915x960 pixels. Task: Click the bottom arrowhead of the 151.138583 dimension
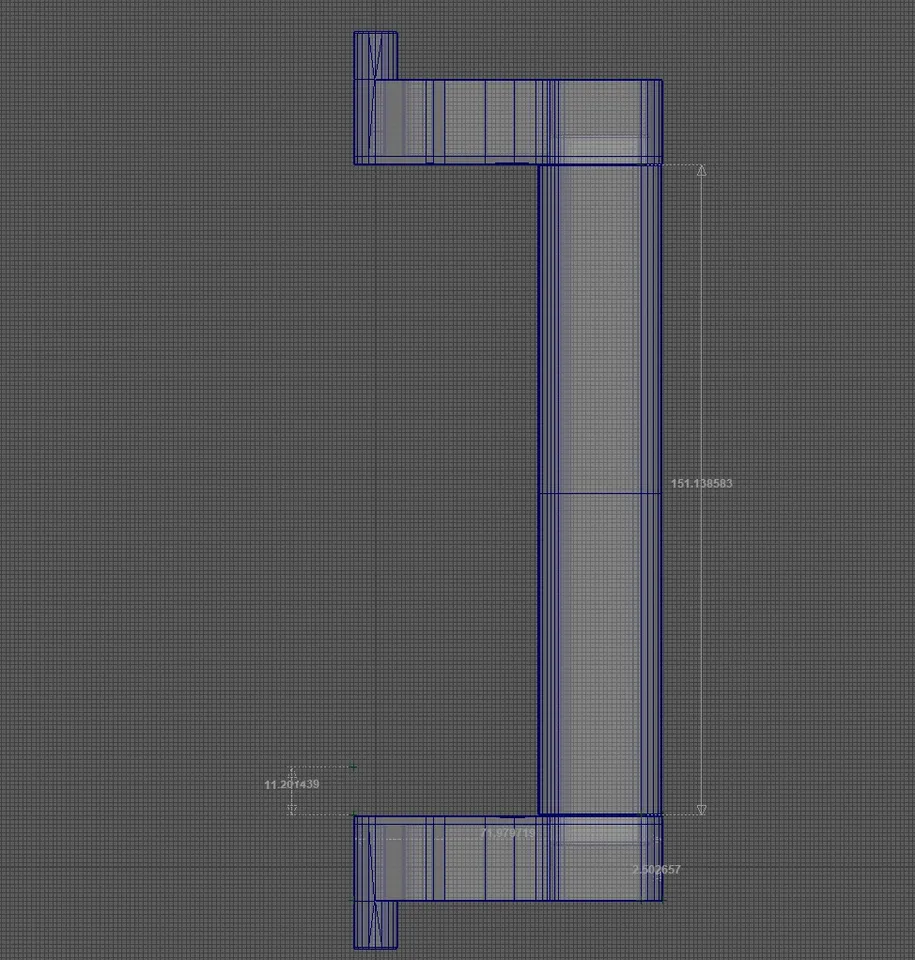[701, 809]
